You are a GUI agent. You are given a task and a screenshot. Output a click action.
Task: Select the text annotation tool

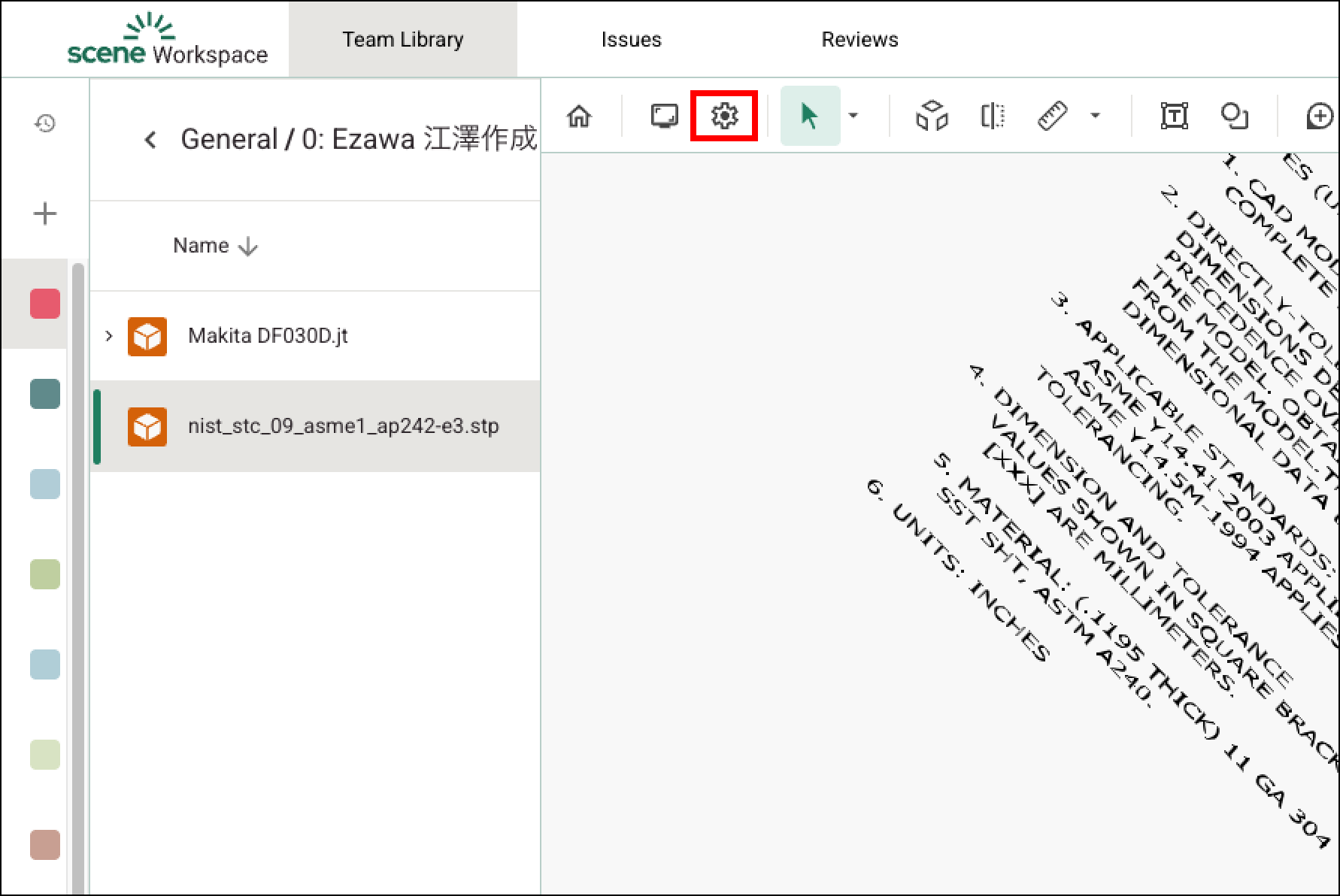tap(1174, 117)
